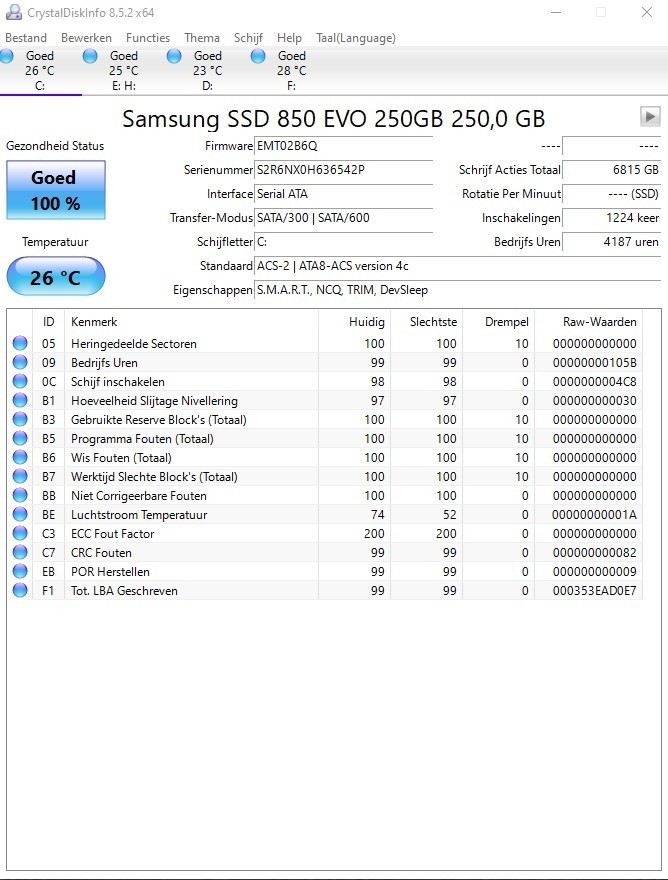Click status orb of ECC Fout Factor row
Screen dimensions: 668x880
point(20,533)
